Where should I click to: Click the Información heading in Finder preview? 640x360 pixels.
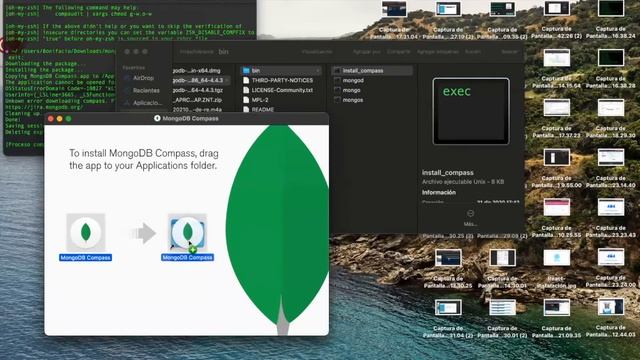pos(439,192)
